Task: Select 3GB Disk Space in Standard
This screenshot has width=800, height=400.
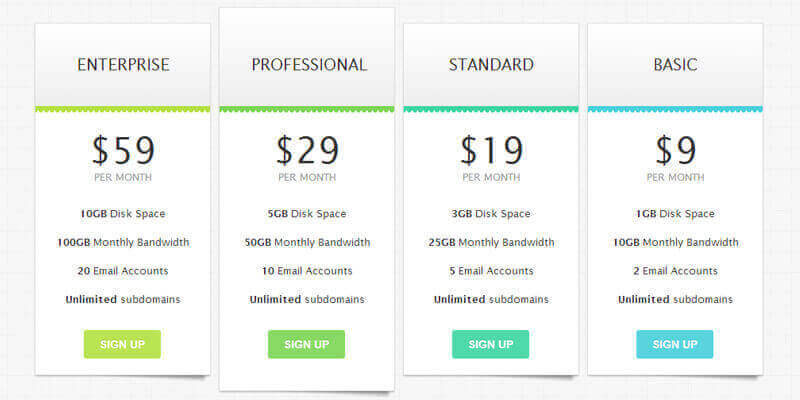Action: point(491,213)
